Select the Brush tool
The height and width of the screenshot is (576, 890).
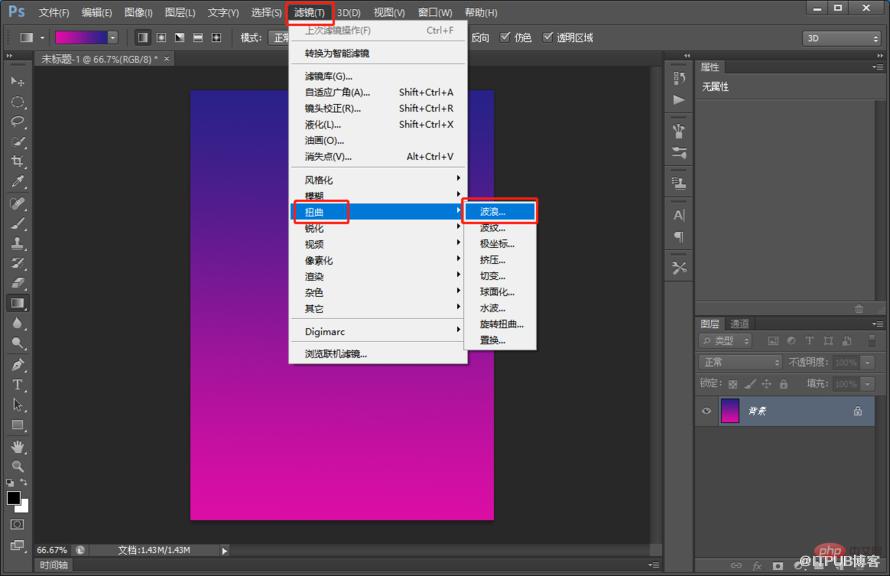pos(18,223)
